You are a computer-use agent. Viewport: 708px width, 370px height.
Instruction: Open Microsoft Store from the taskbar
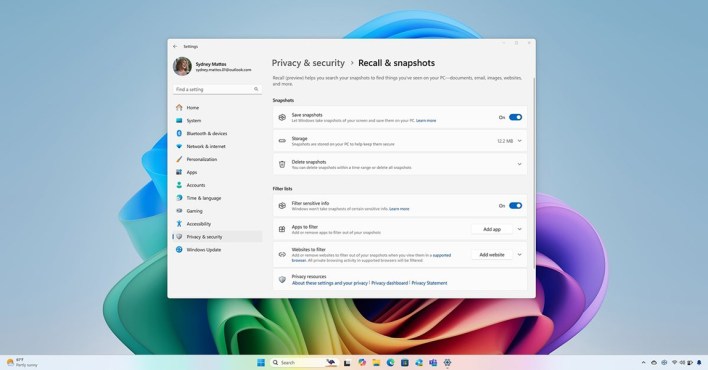(405, 362)
